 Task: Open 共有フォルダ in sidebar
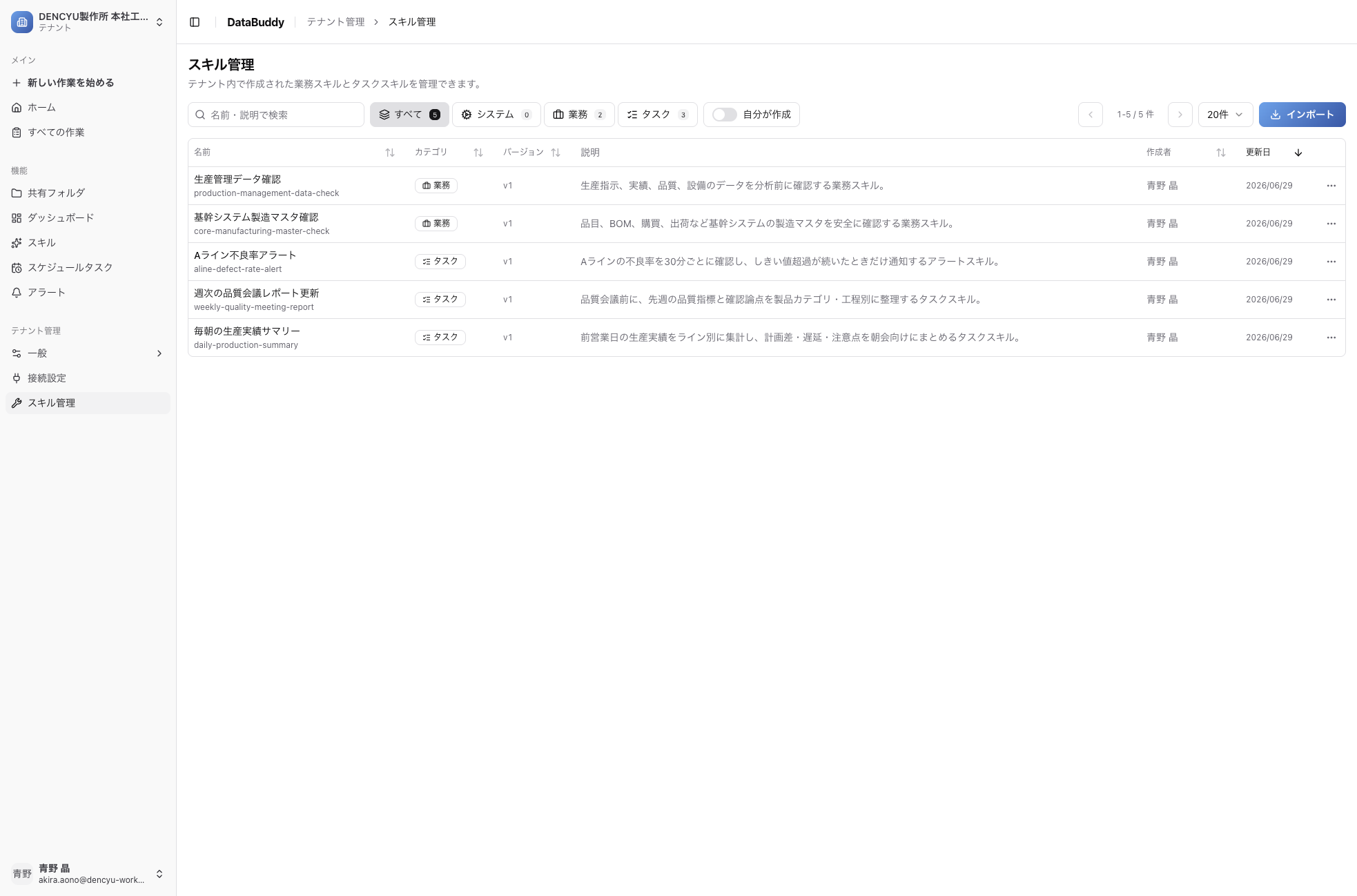[x=88, y=193]
